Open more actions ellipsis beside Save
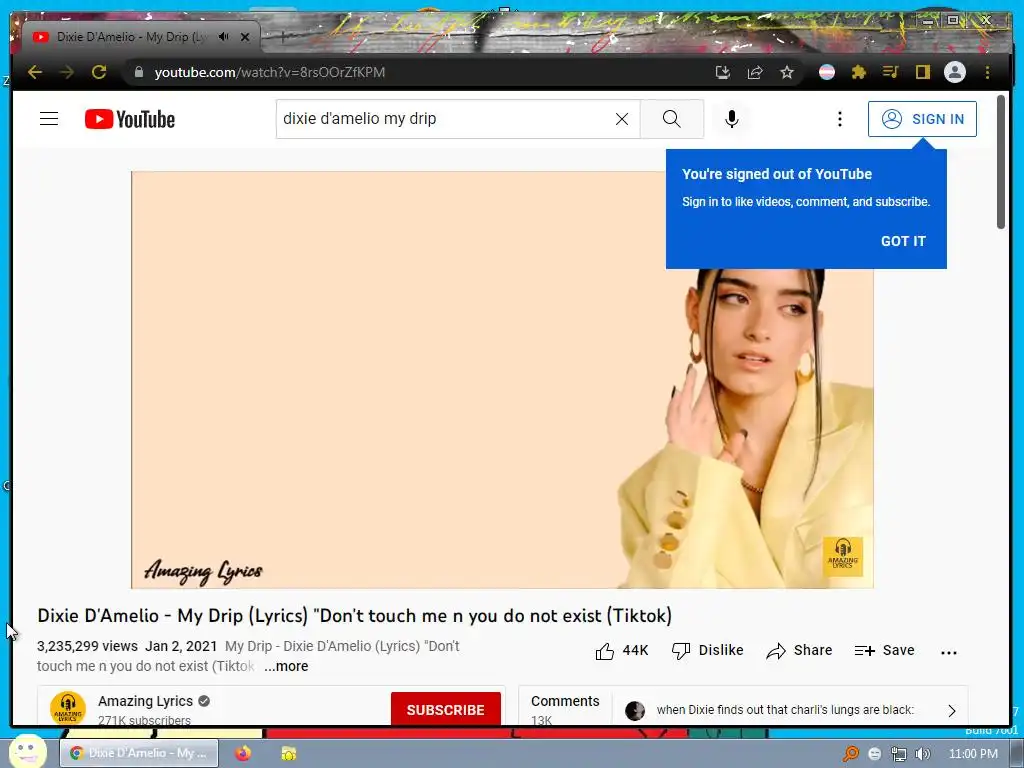1024x768 pixels. [948, 652]
